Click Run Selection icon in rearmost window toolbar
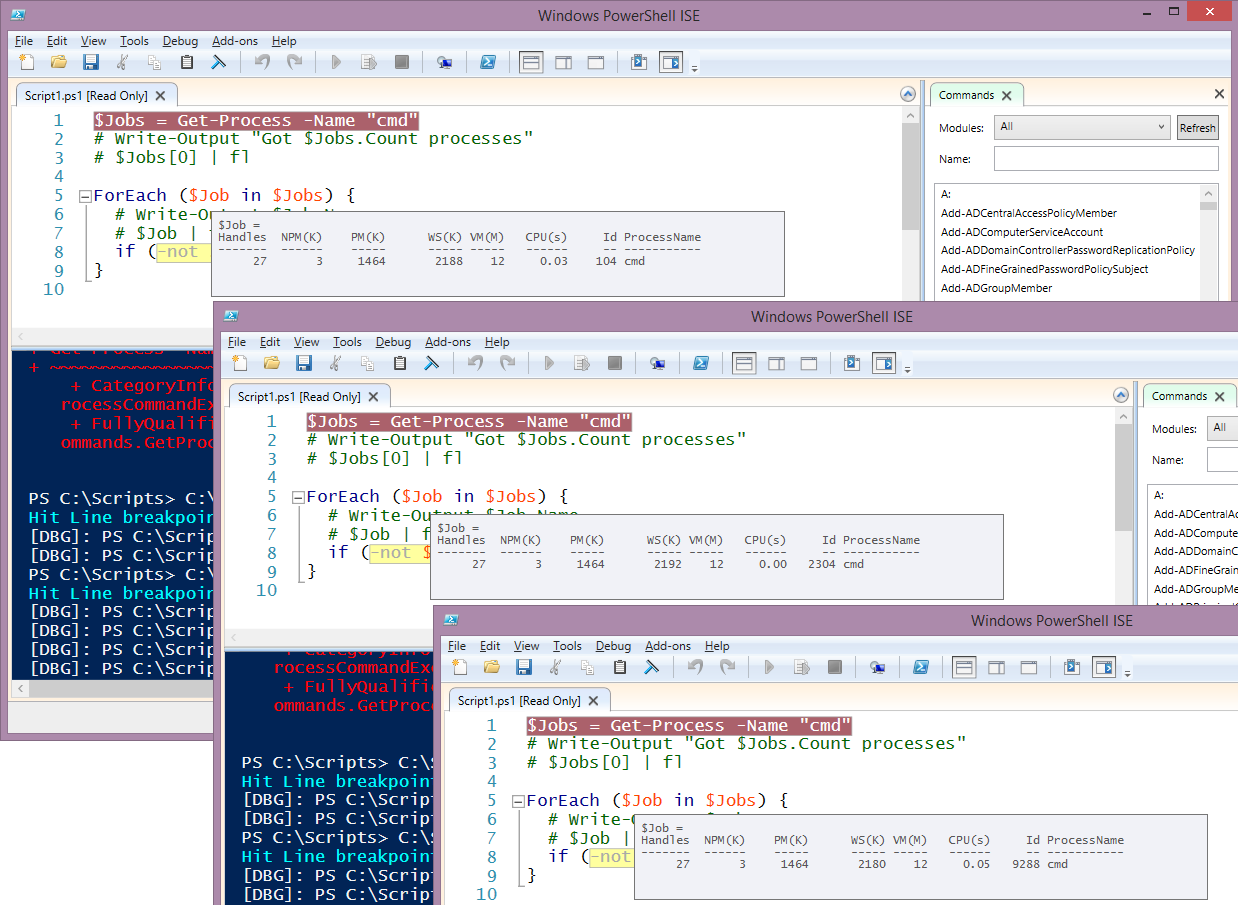1238x905 pixels. coord(369,62)
